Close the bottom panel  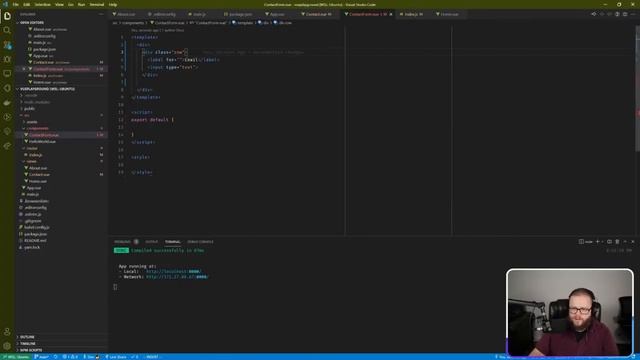pyautogui.click(x=633, y=242)
